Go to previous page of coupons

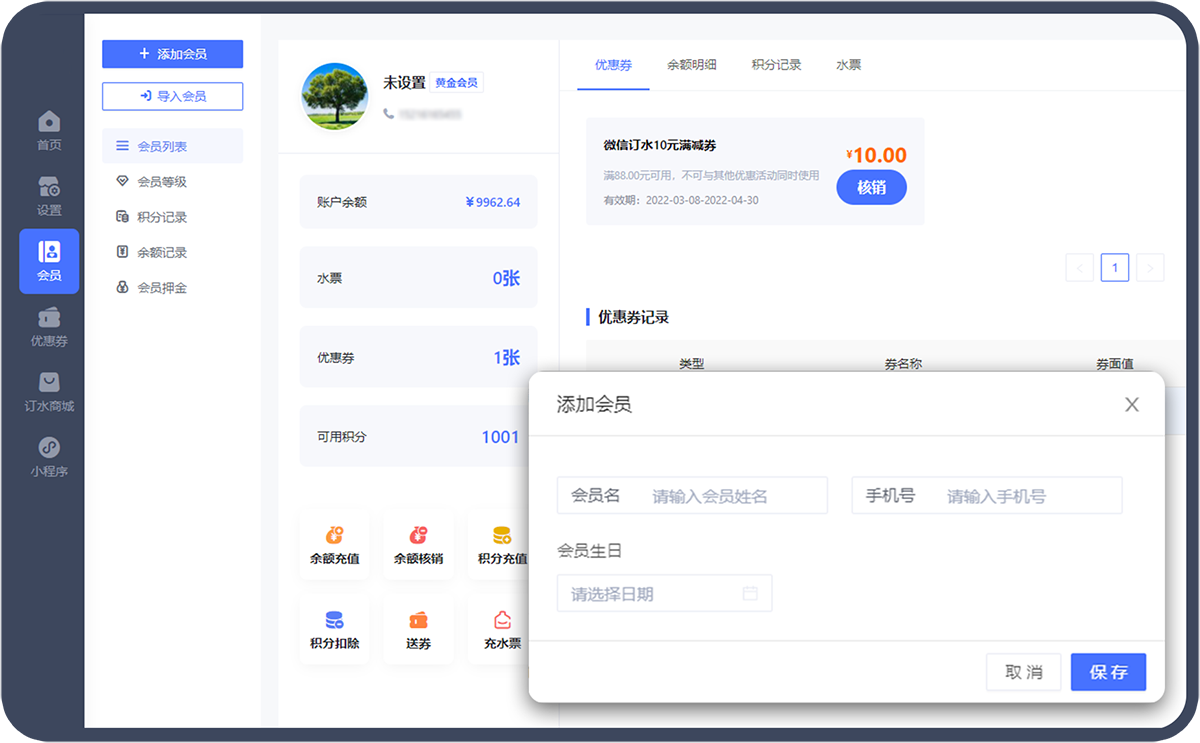tap(1079, 267)
